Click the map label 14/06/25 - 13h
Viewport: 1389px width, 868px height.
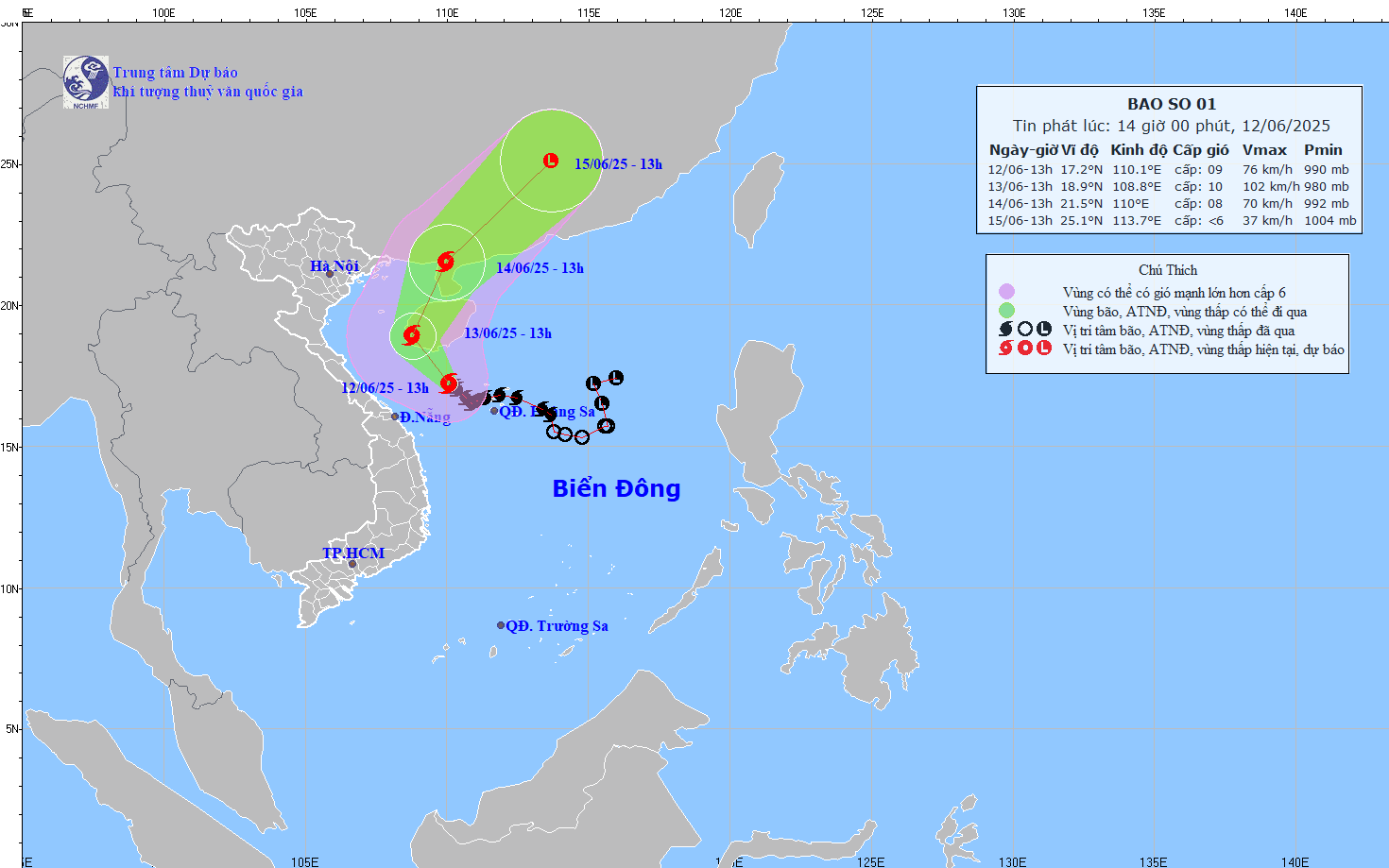[x=540, y=268]
